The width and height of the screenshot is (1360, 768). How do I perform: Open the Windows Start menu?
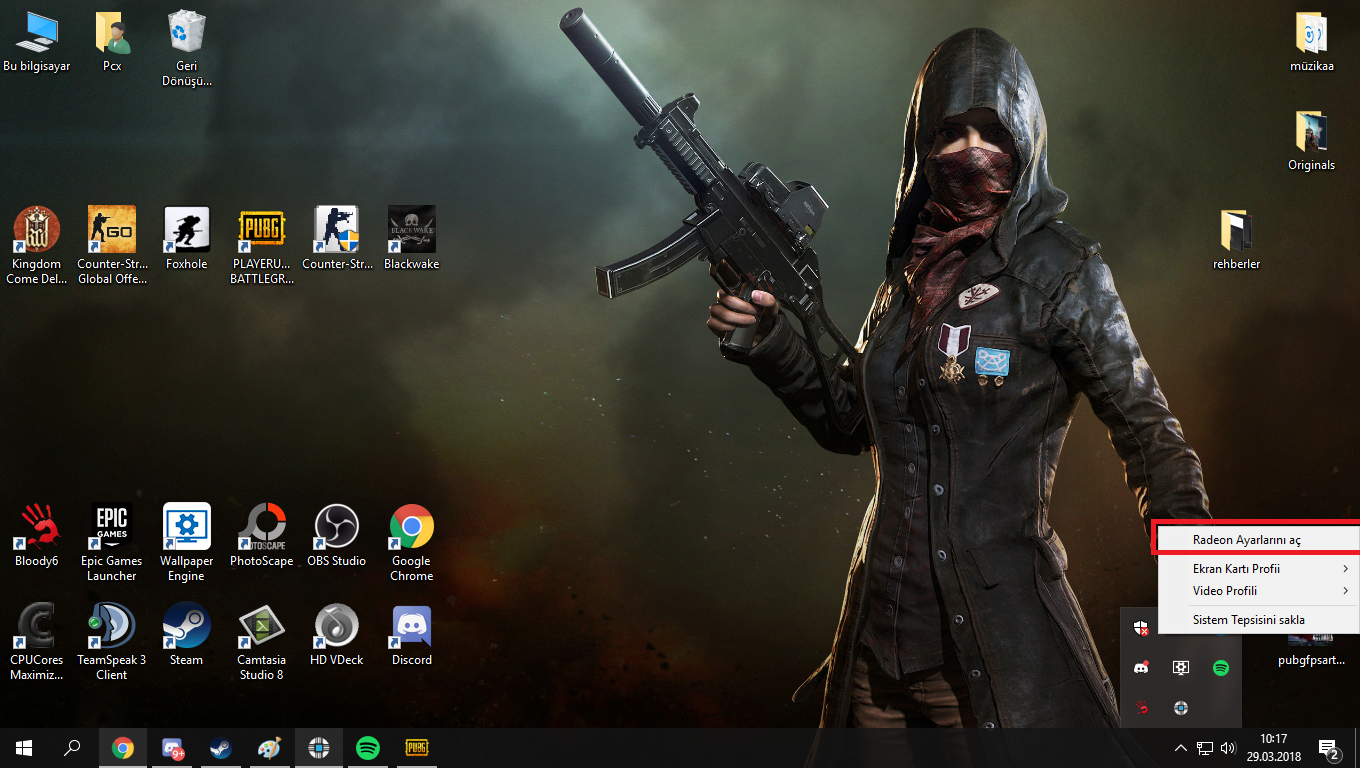tap(24, 748)
